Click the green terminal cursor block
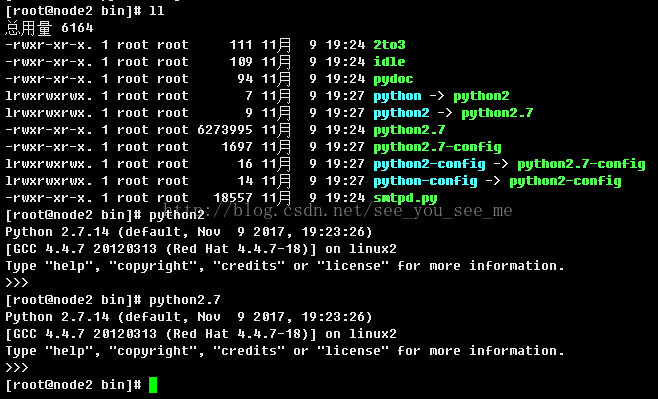The width and height of the screenshot is (658, 399). [x=153, y=385]
